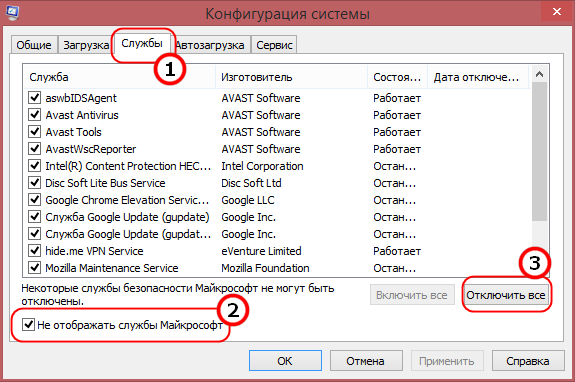Click the Отмена button
575x382 pixels.
pyautogui.click(x=366, y=361)
